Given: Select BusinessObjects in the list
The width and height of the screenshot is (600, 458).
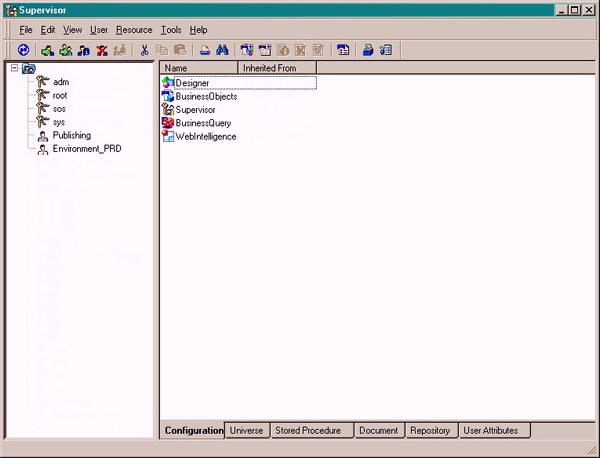Looking at the screenshot, I should point(206,96).
